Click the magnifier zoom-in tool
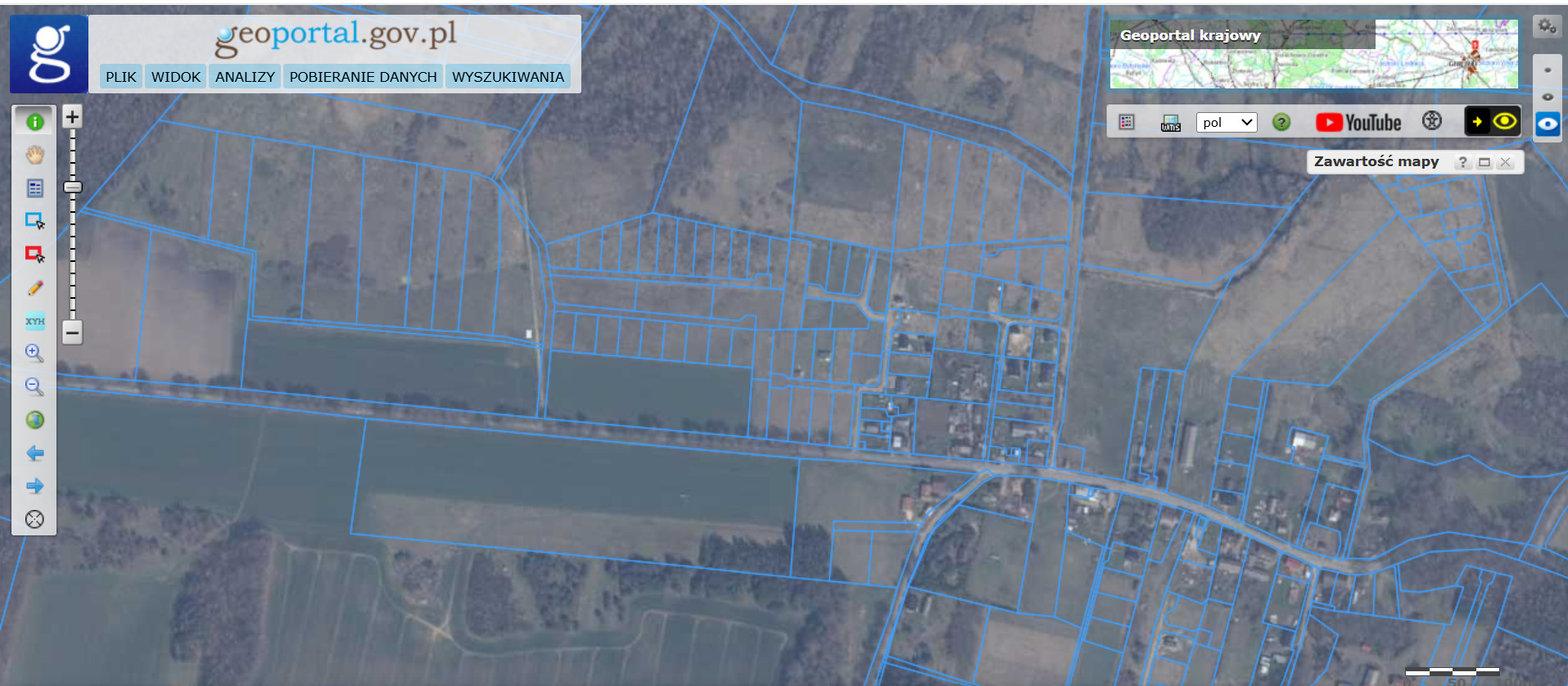Viewport: 1568px width, 686px height. pos(34,354)
